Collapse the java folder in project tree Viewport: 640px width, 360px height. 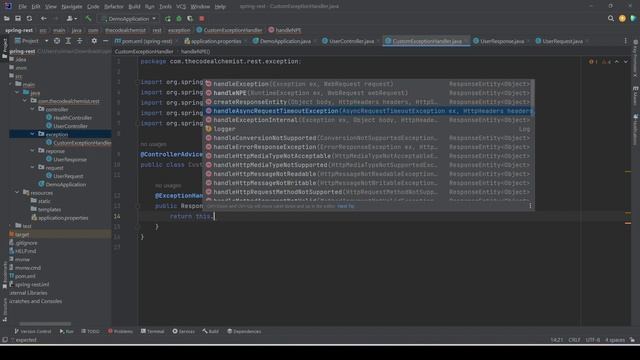17,93
